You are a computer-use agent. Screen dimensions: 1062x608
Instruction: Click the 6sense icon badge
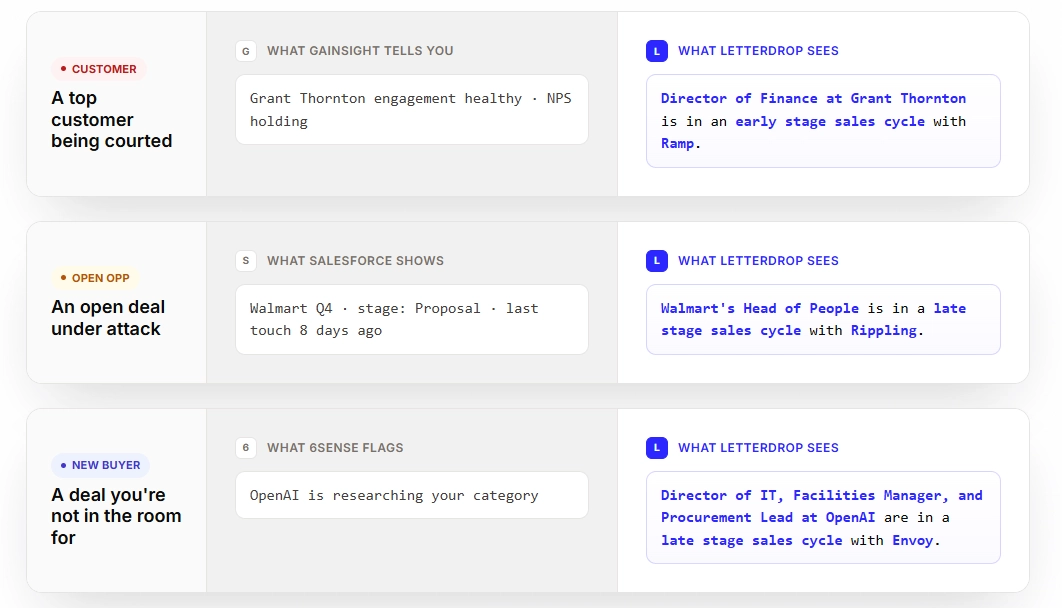pyautogui.click(x=246, y=448)
